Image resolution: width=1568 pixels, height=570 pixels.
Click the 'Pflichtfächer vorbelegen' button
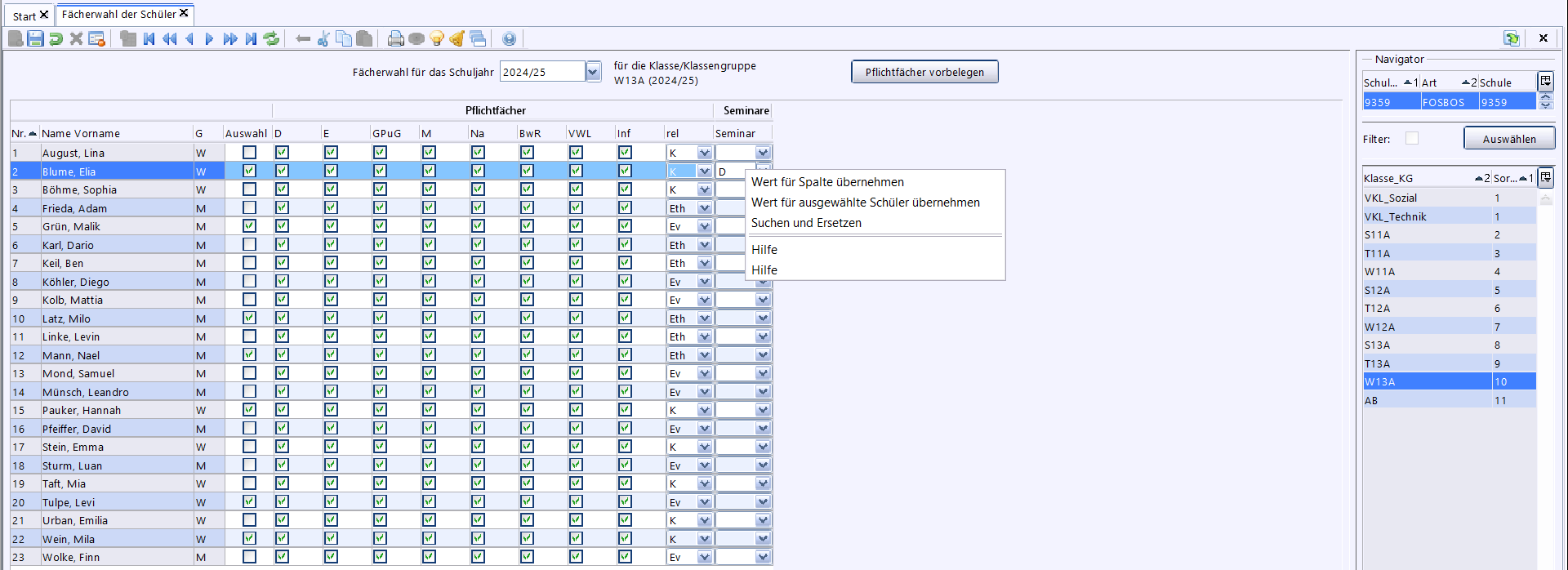tap(924, 72)
